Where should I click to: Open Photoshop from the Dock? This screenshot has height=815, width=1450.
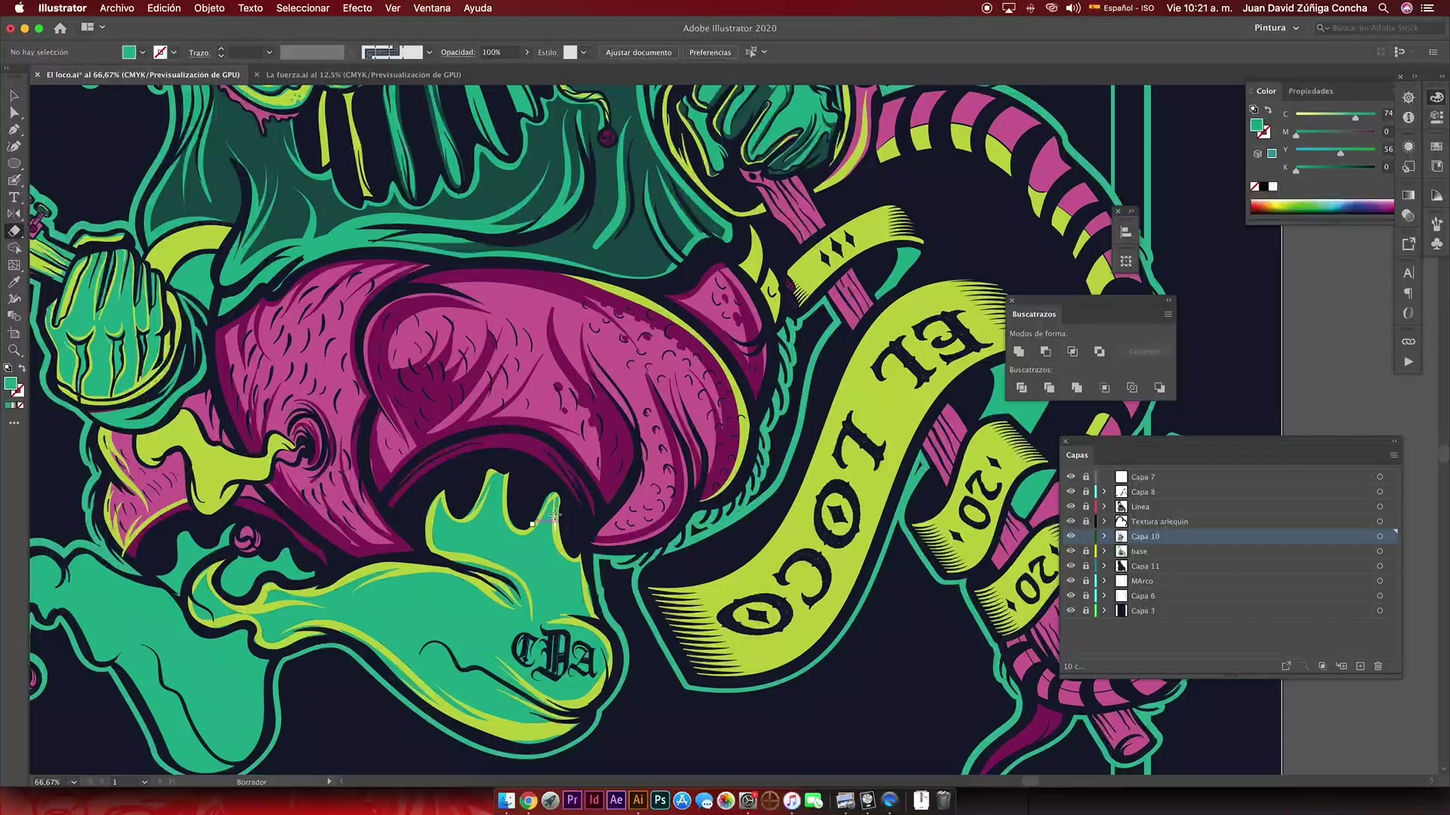pos(660,800)
